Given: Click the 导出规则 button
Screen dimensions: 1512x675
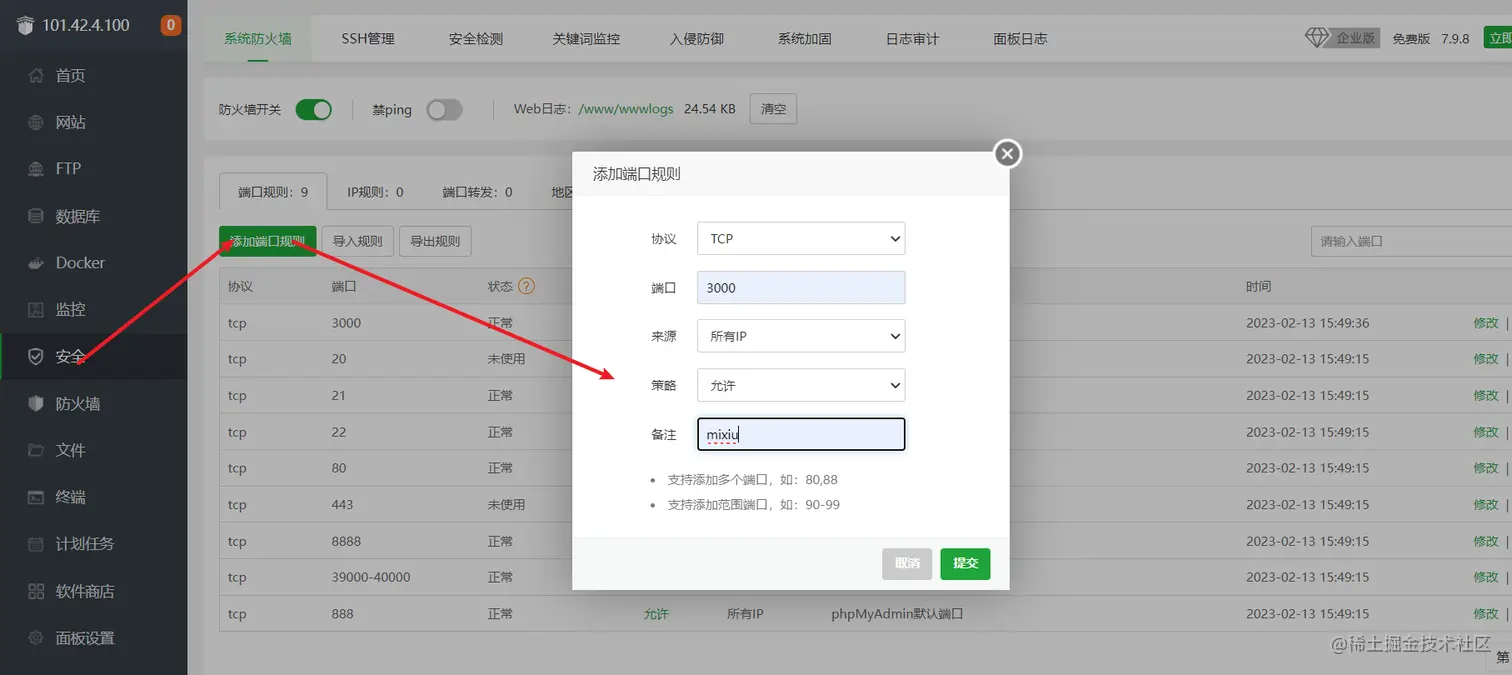Looking at the screenshot, I should 435,241.
